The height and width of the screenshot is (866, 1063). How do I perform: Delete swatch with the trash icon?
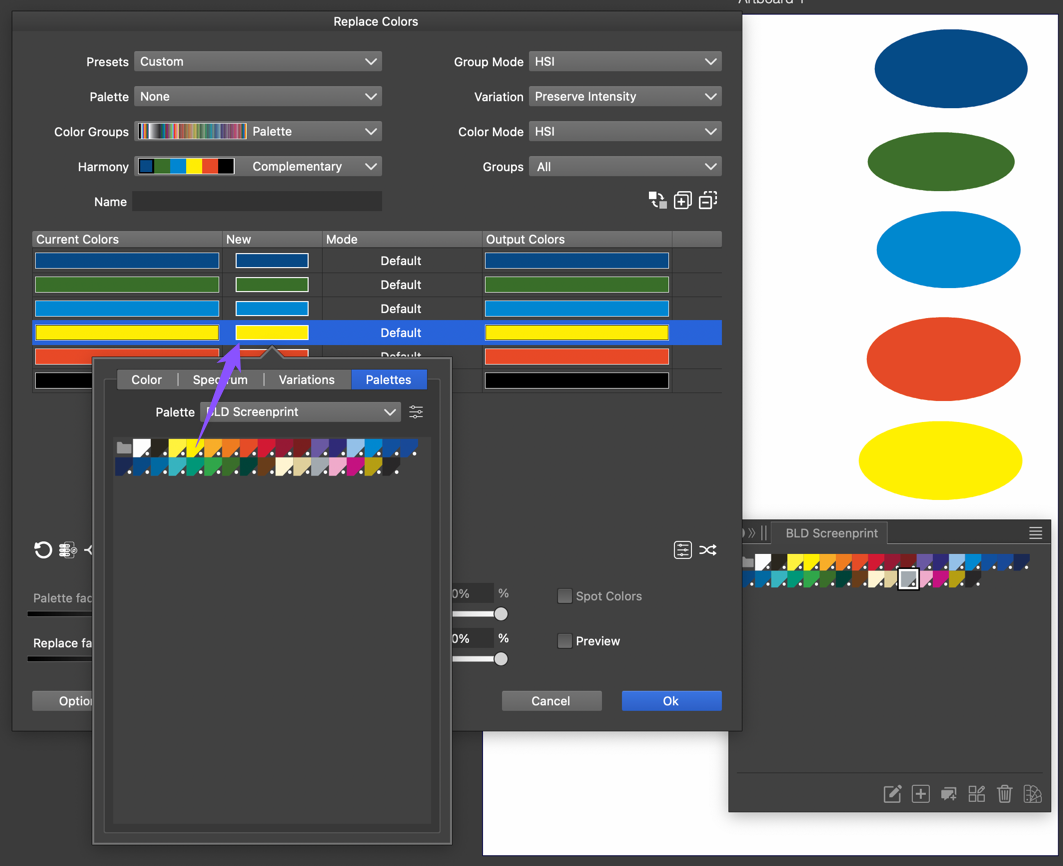(x=1005, y=794)
